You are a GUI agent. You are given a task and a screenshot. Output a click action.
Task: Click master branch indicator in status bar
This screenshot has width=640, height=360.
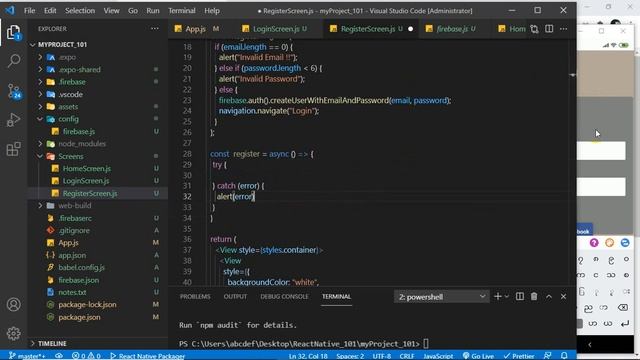27,356
